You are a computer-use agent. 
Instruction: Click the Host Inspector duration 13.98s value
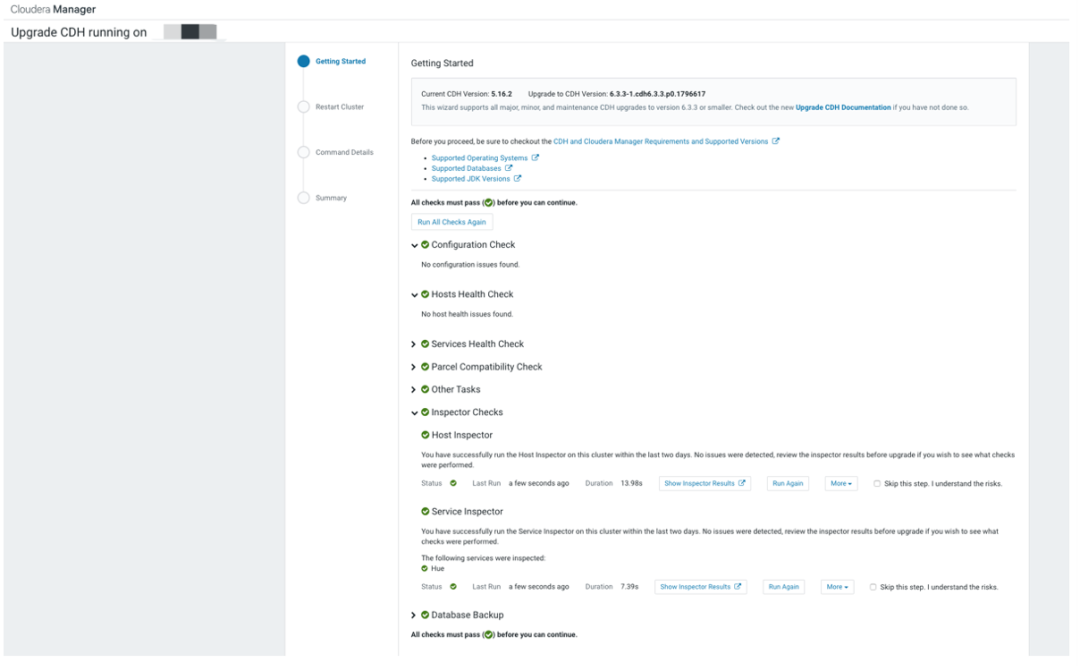pos(632,484)
